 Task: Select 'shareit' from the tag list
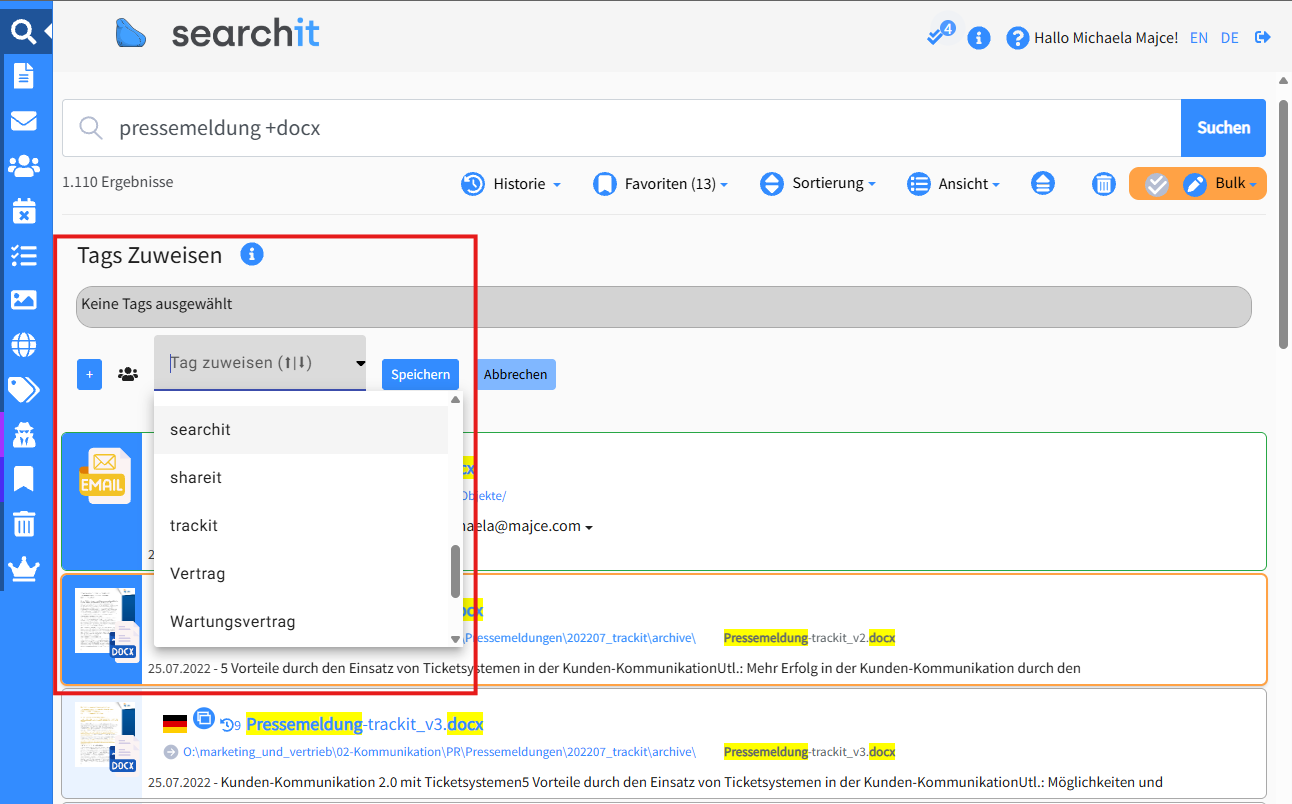pyautogui.click(x=197, y=478)
